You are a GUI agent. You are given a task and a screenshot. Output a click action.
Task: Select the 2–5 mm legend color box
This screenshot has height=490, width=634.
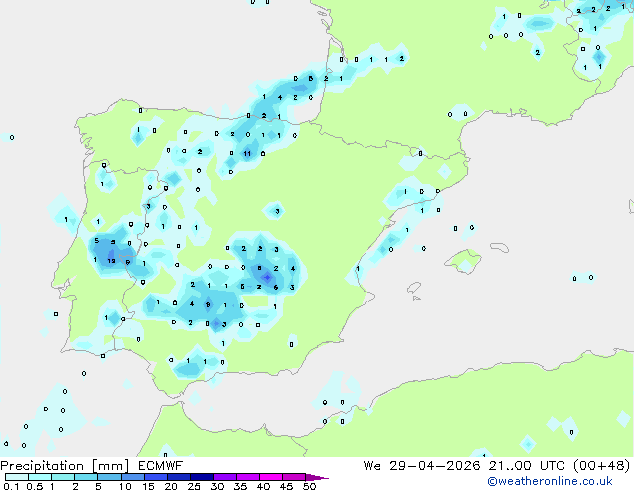point(86,477)
